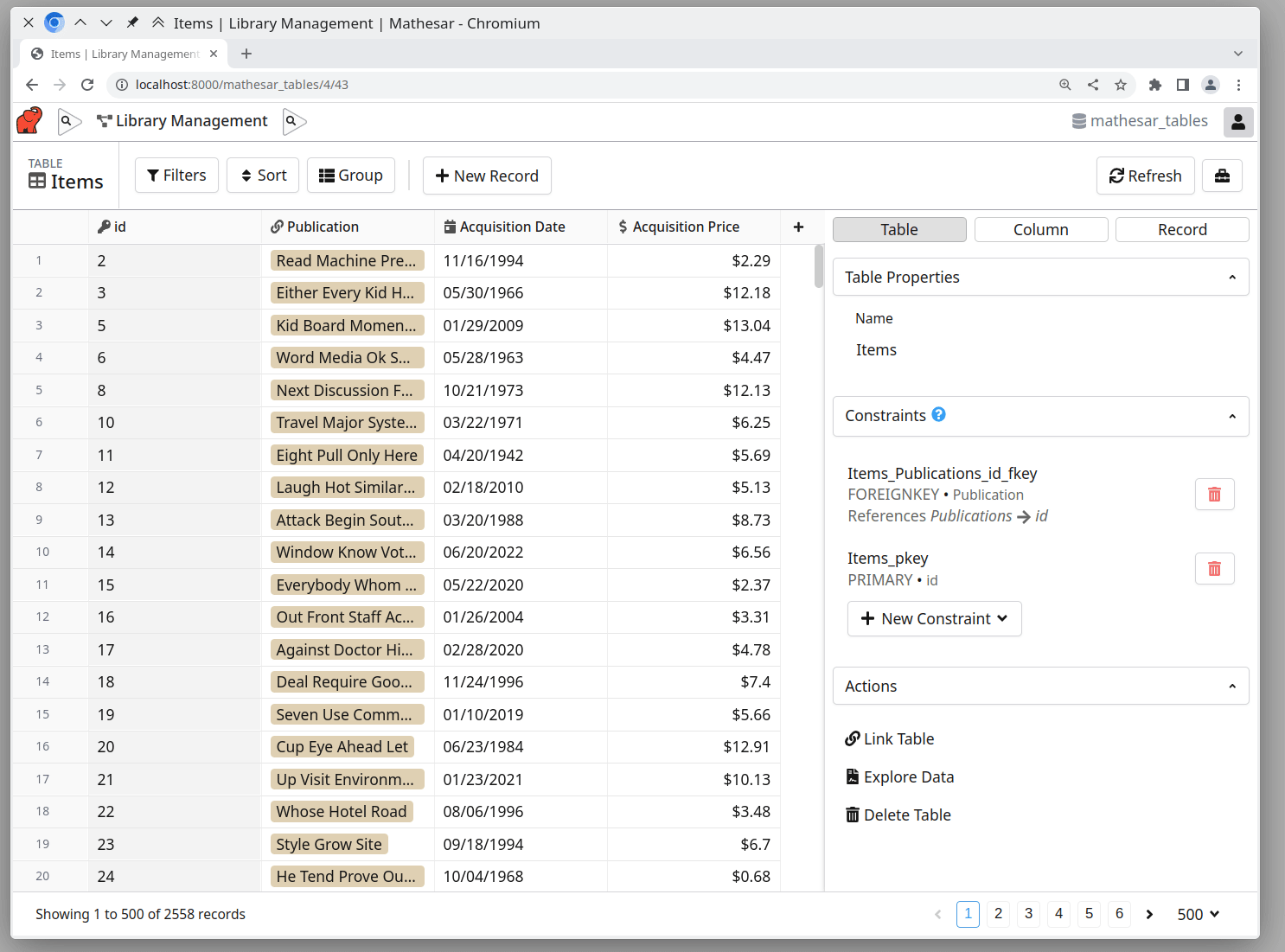Viewport: 1285px width, 952px height.
Task: Go to page 6
Action: 1119,914
